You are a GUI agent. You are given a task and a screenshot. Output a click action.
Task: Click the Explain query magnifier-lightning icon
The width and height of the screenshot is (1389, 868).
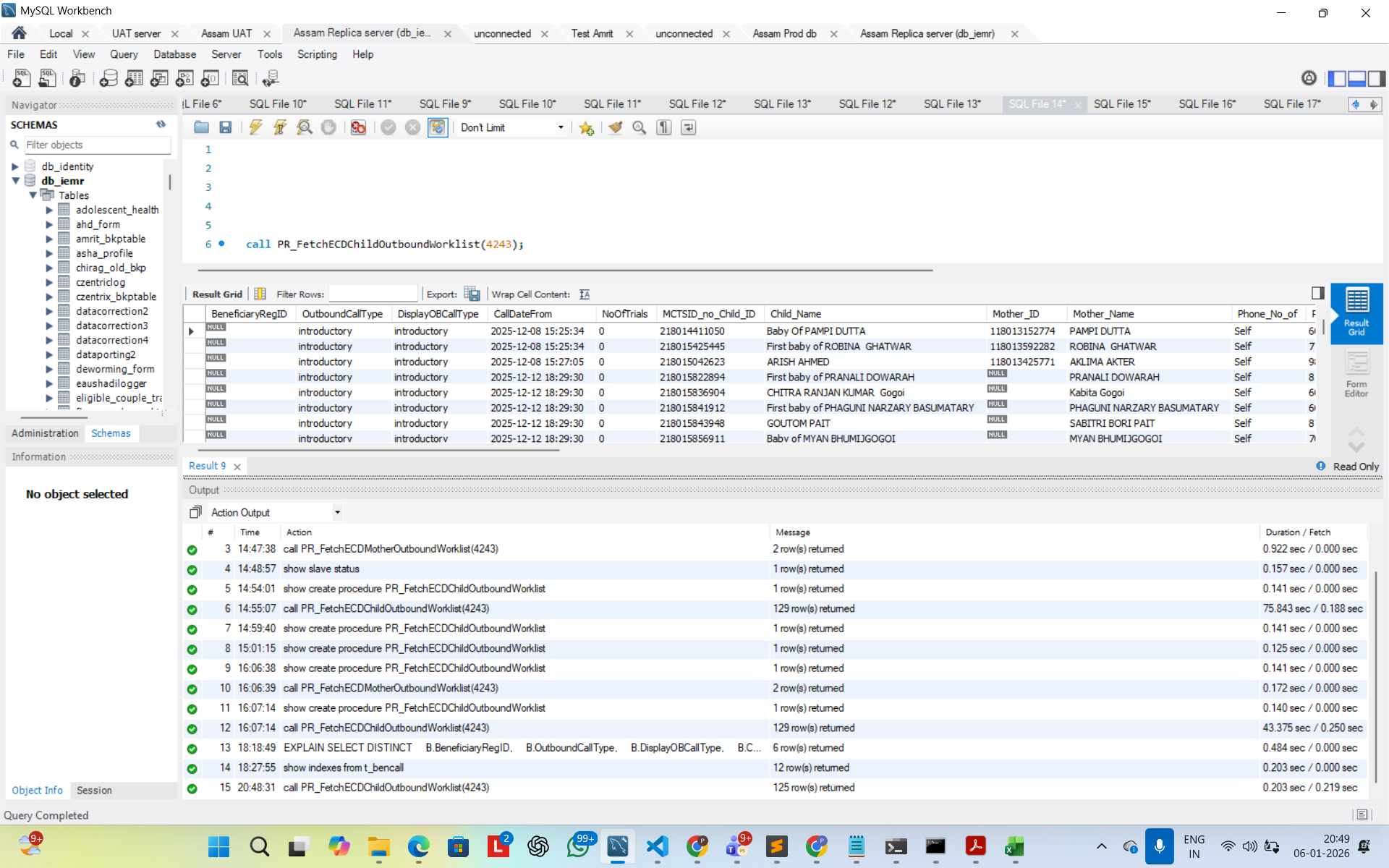tap(305, 127)
